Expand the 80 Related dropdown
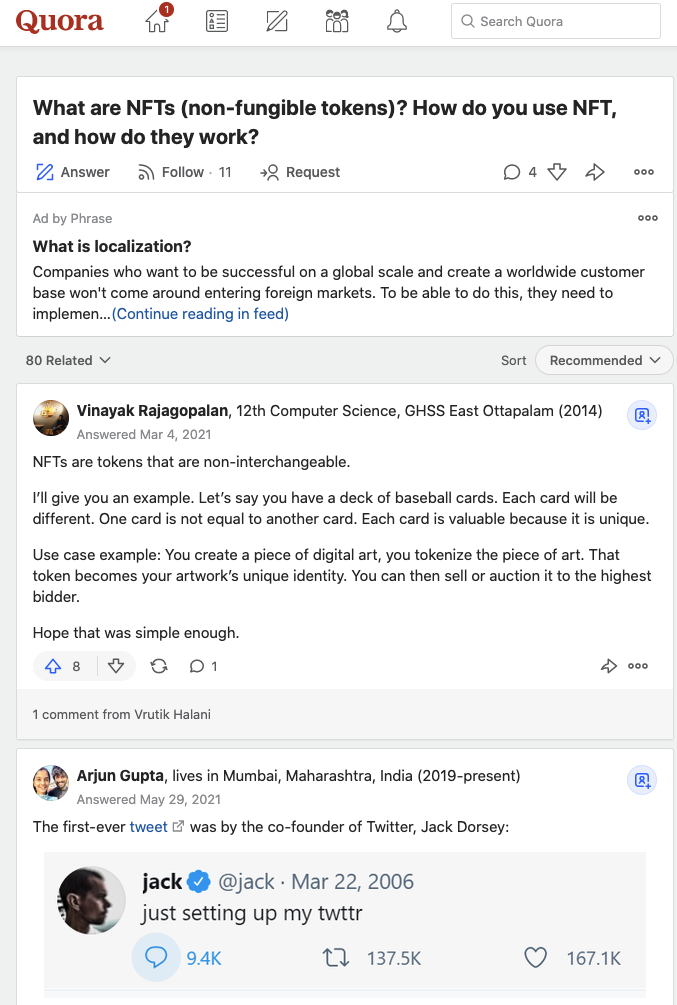 [68, 360]
